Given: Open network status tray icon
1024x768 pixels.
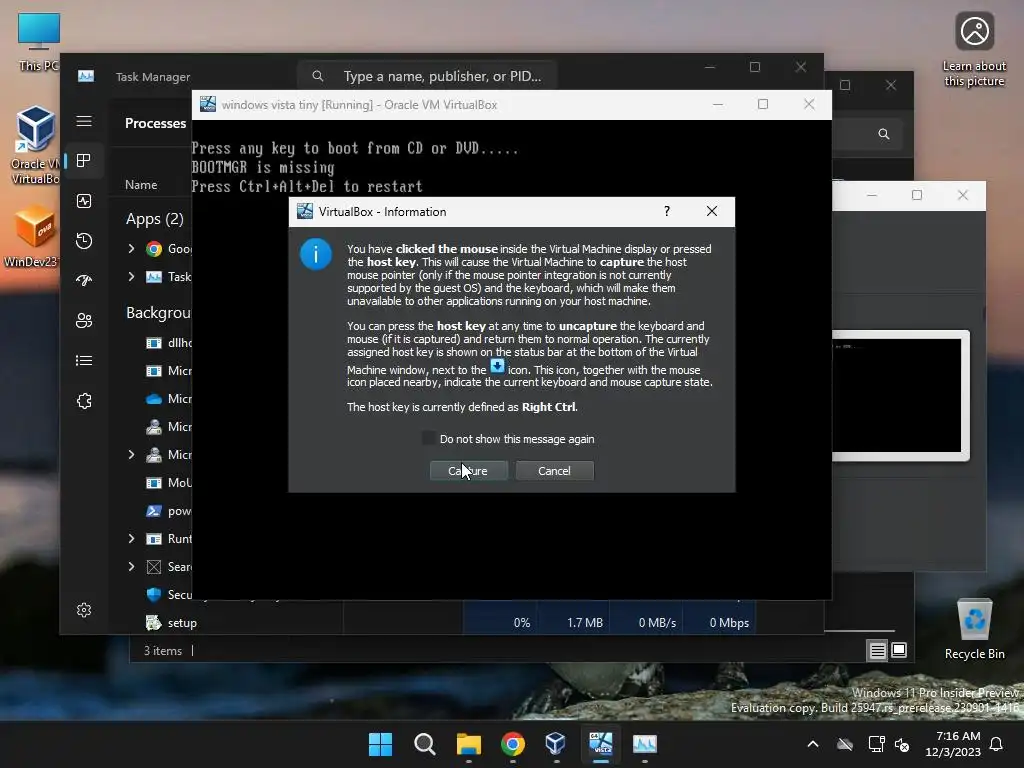Looking at the screenshot, I should click(876, 744).
